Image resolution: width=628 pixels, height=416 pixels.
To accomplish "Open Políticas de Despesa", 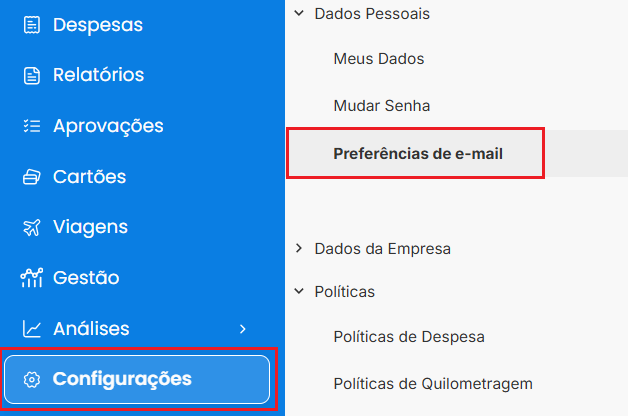I will [409, 337].
